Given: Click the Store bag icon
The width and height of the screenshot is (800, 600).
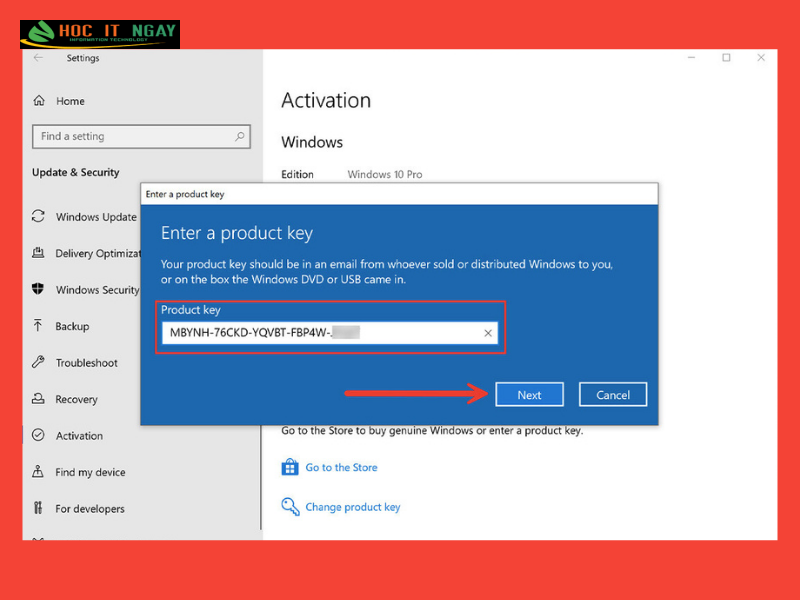Looking at the screenshot, I should pos(290,467).
